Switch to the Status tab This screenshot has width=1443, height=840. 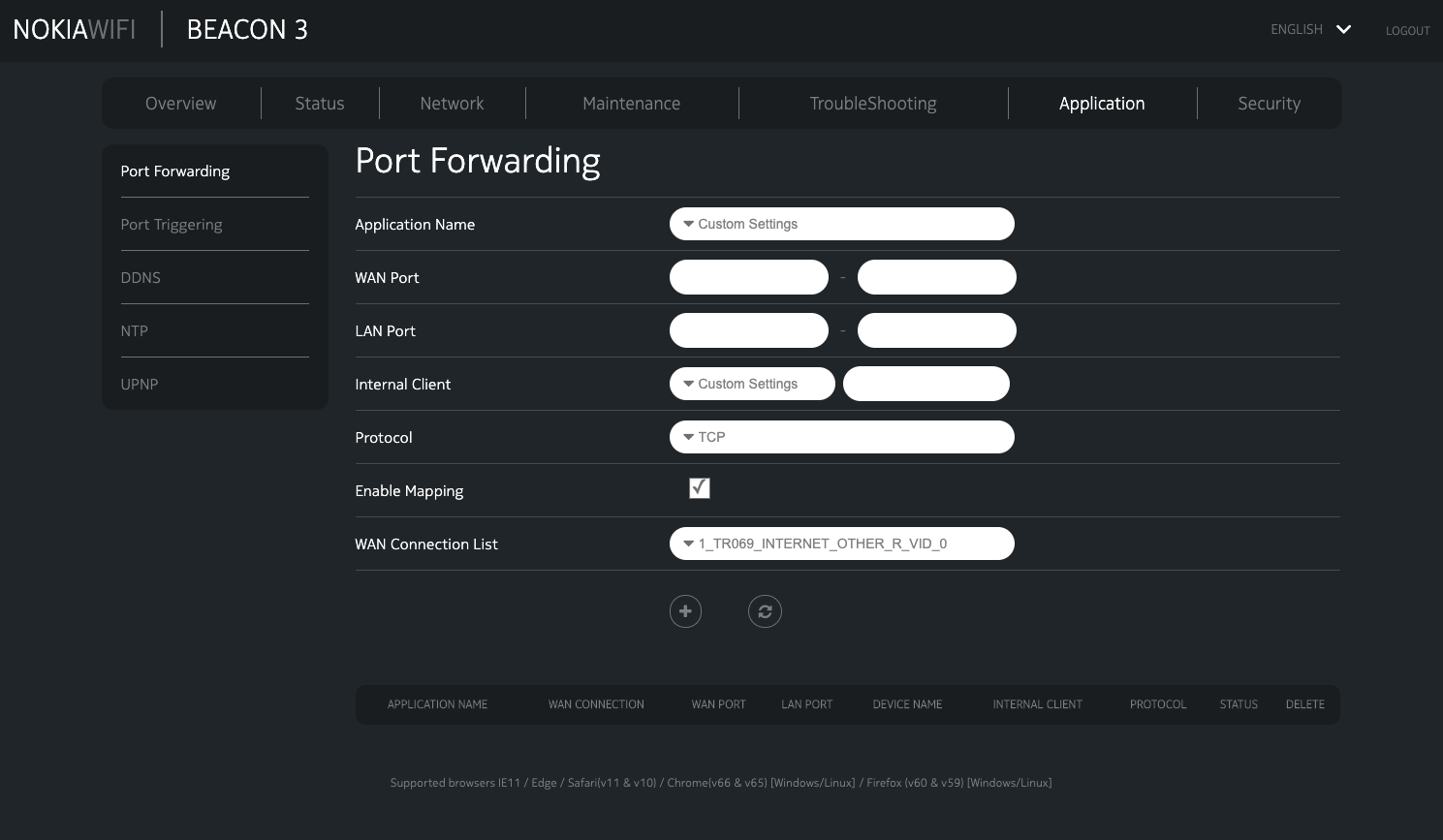(320, 104)
